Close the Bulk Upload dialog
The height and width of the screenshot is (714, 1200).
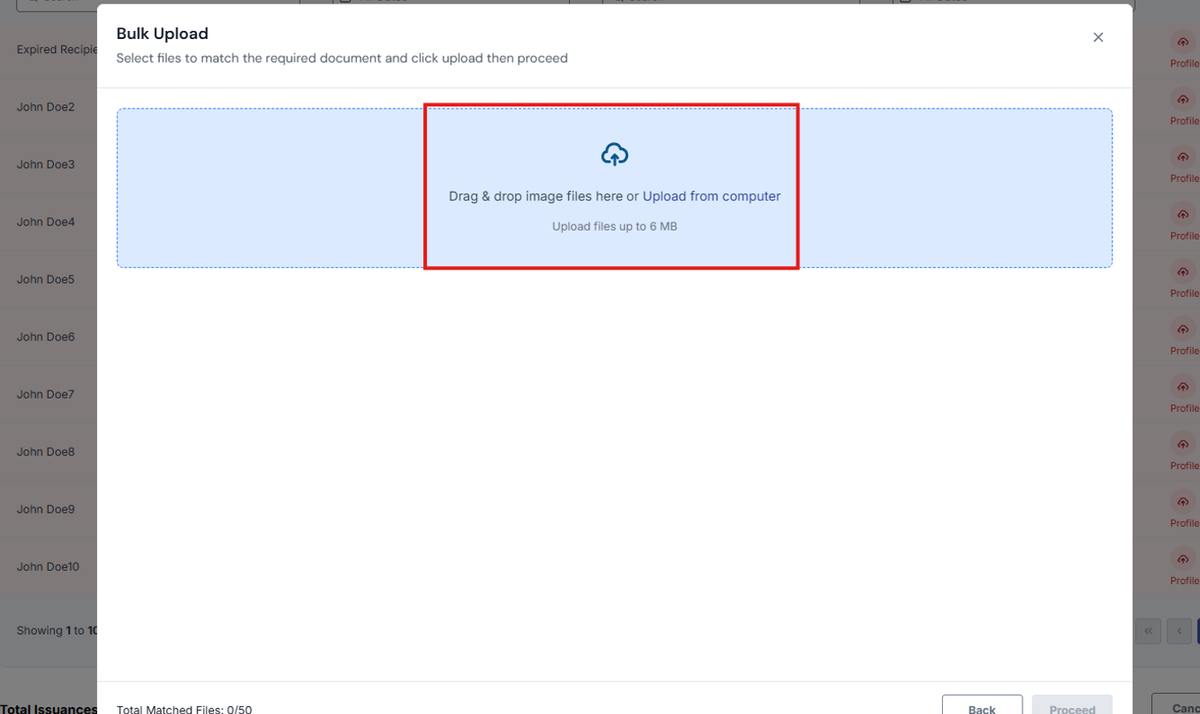(x=1098, y=37)
